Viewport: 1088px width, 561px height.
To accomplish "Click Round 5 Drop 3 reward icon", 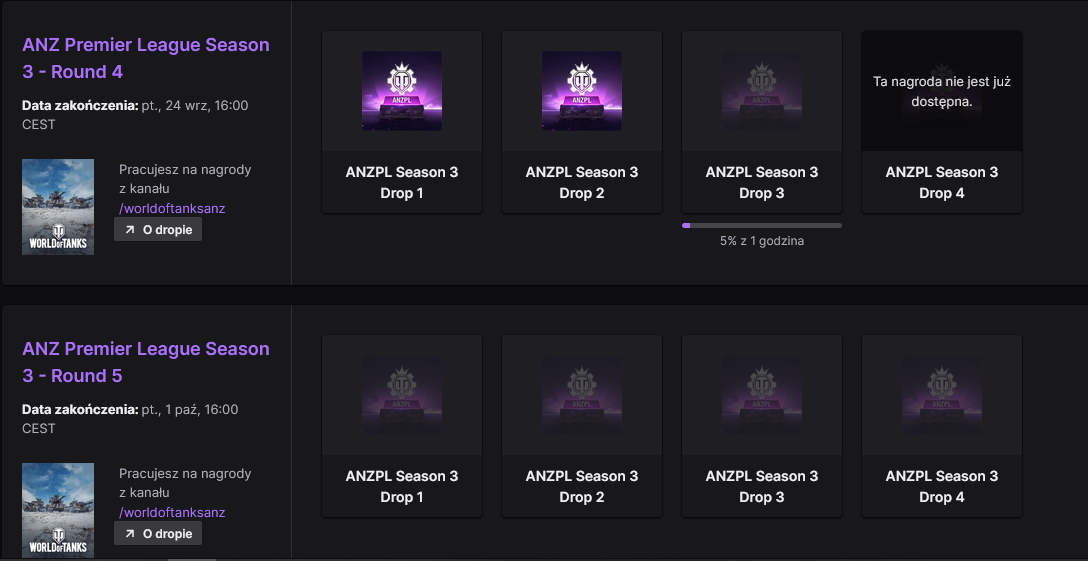I will (762, 395).
